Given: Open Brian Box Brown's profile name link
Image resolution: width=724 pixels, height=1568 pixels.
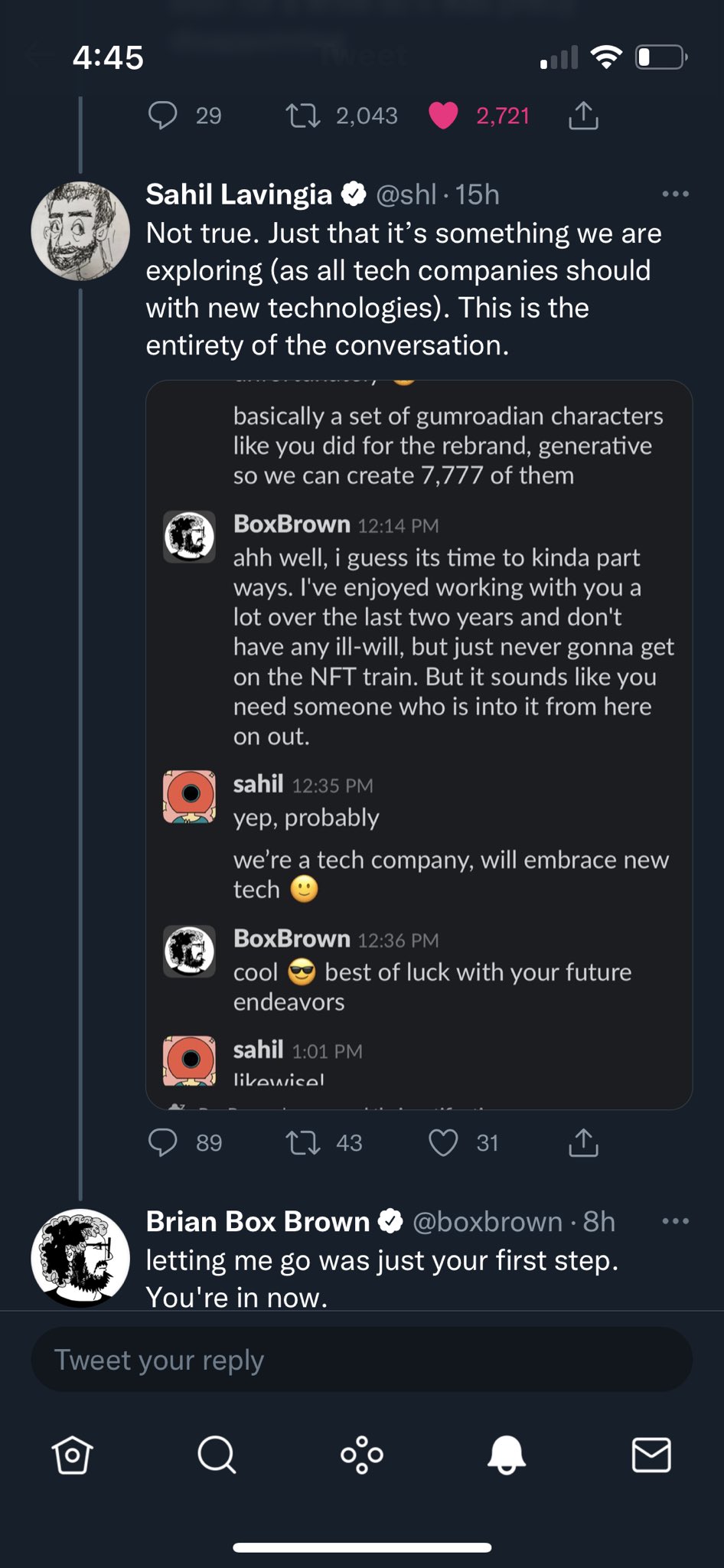Looking at the screenshot, I should (x=257, y=1221).
